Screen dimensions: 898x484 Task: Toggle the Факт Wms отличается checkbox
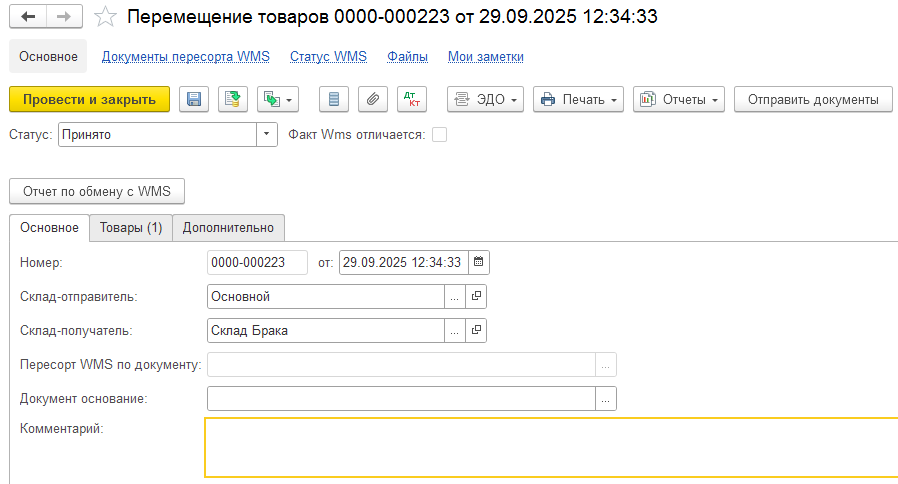(x=439, y=134)
